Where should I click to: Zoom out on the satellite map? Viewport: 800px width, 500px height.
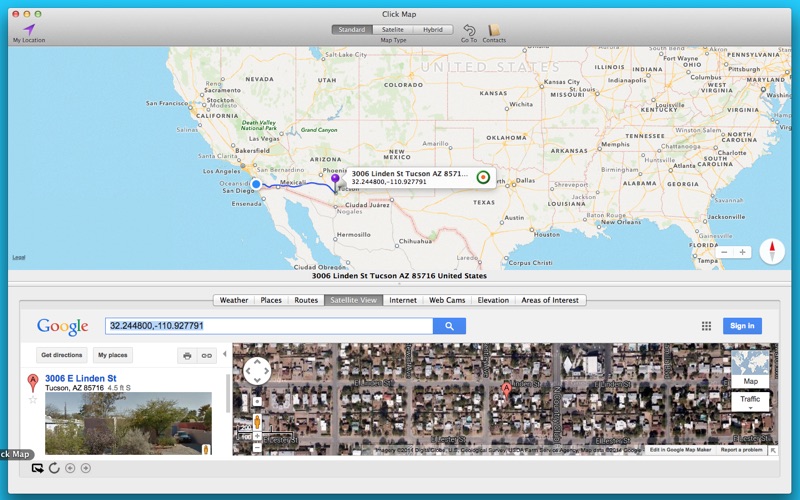click(257, 448)
